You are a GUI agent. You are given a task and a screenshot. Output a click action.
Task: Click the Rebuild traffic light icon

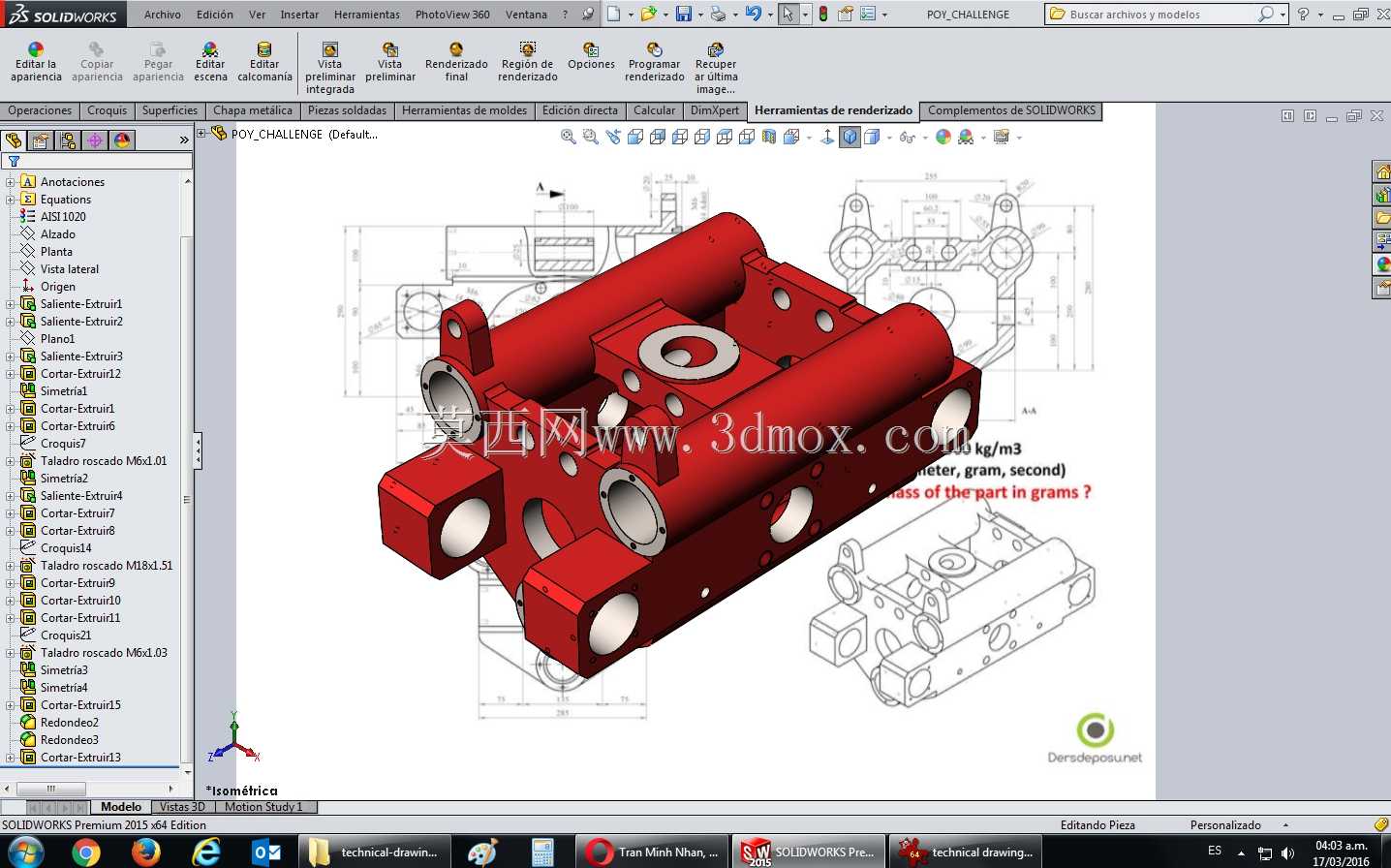[x=823, y=15]
